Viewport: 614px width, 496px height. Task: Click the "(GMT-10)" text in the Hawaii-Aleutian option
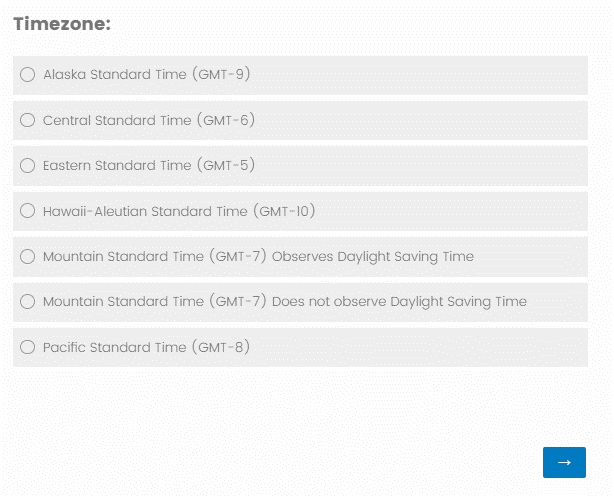pos(285,211)
